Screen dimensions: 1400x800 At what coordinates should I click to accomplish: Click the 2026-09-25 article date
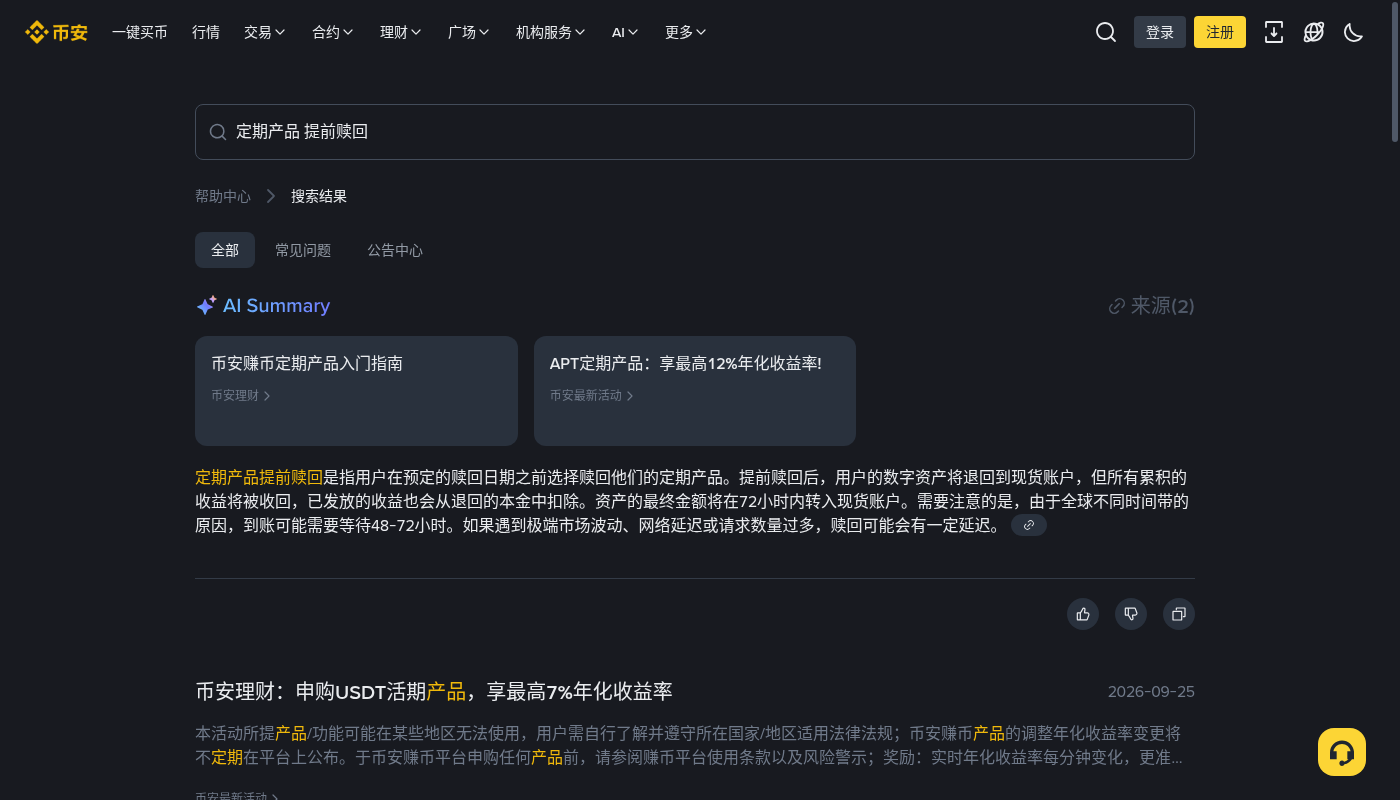pos(1151,692)
